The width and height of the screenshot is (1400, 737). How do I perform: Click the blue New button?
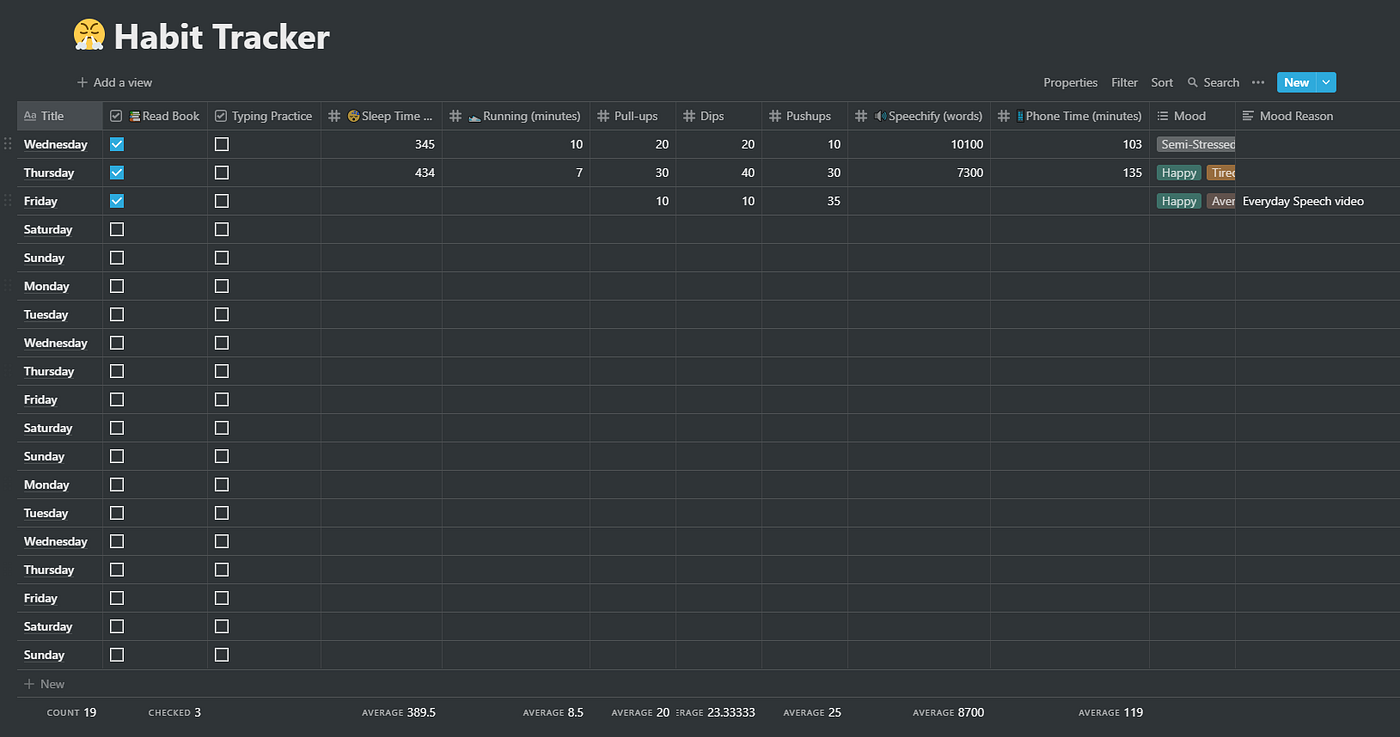coord(1296,83)
